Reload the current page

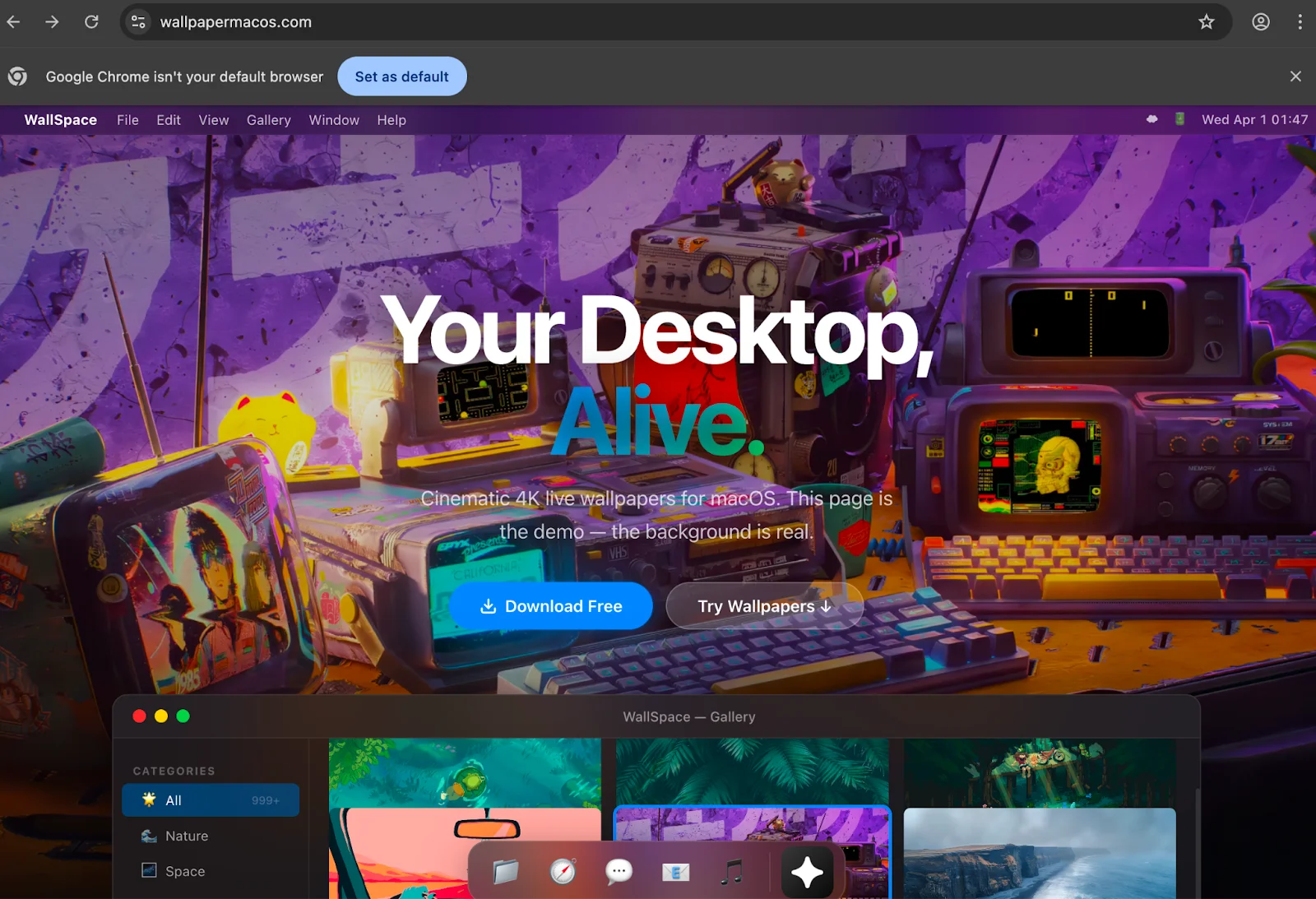tap(91, 22)
